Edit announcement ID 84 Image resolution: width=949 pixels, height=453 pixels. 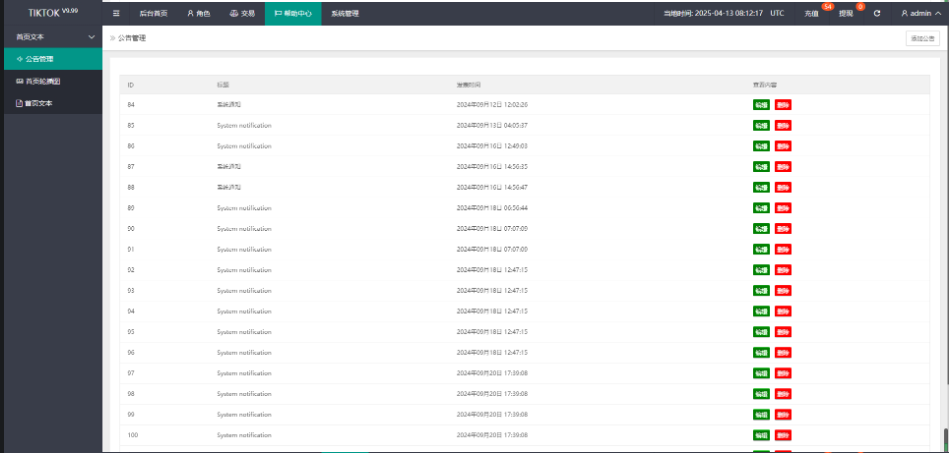[x=761, y=105]
